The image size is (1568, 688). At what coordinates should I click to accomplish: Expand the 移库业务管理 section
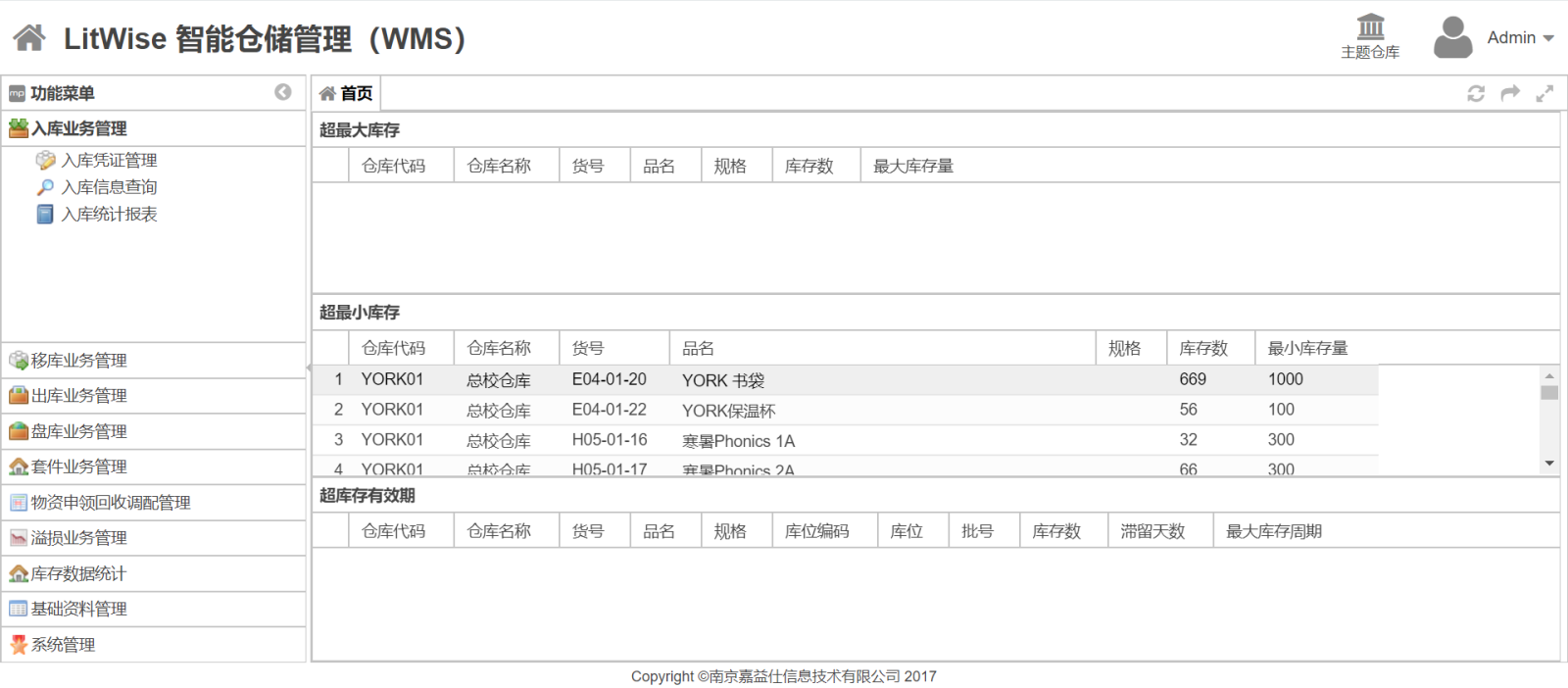[154, 360]
